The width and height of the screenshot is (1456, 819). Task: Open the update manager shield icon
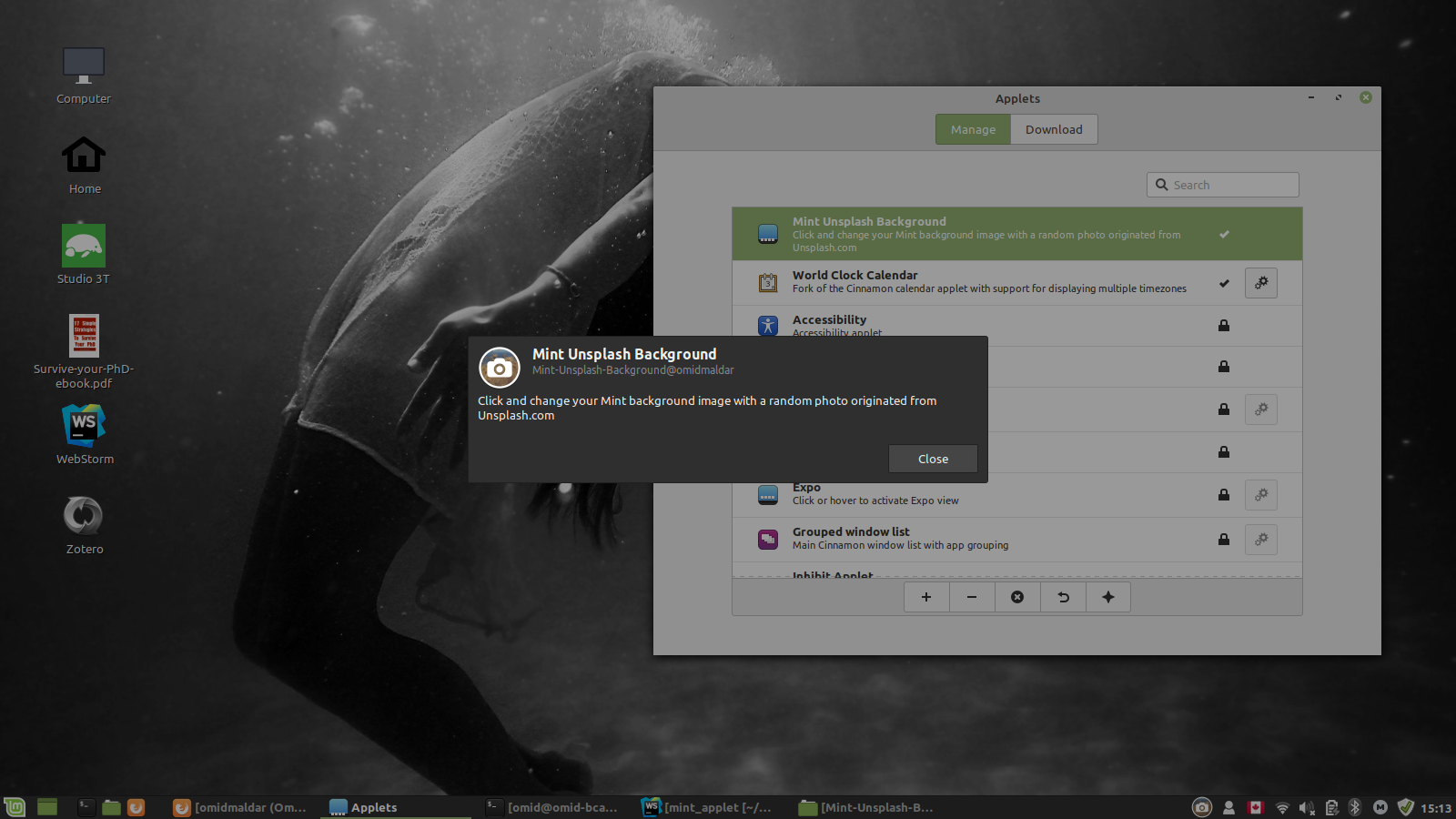(1406, 807)
